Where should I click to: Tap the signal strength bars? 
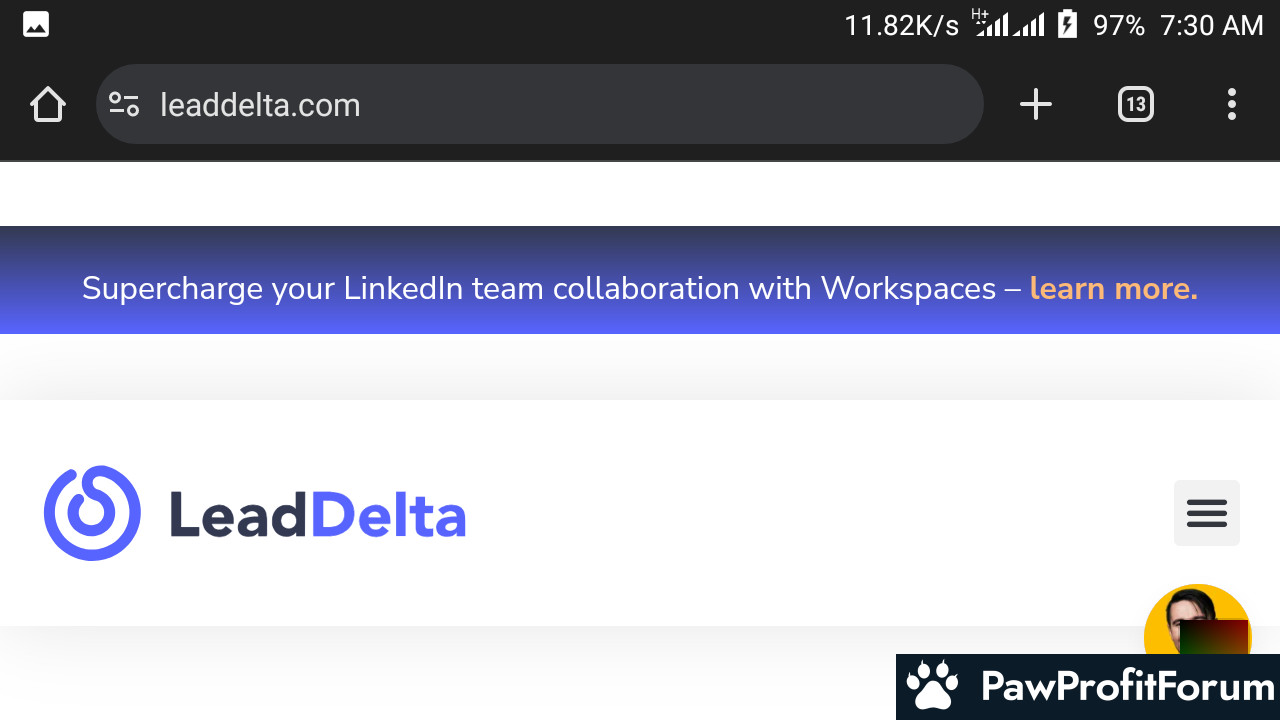(1009, 24)
